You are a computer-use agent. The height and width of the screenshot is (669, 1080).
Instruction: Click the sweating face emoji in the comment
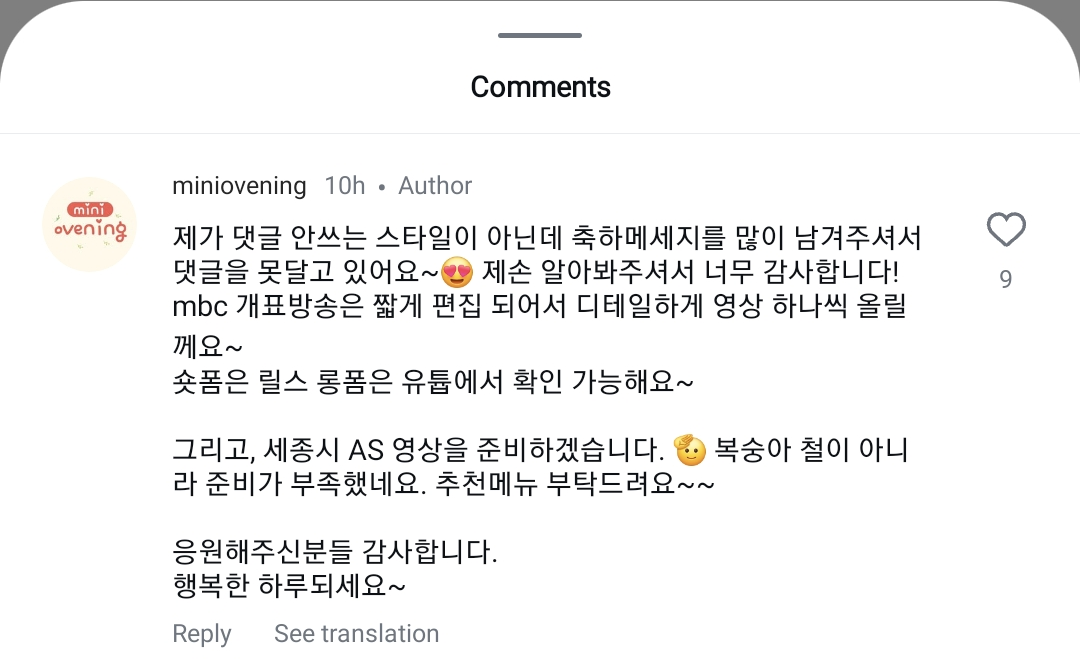[690, 450]
